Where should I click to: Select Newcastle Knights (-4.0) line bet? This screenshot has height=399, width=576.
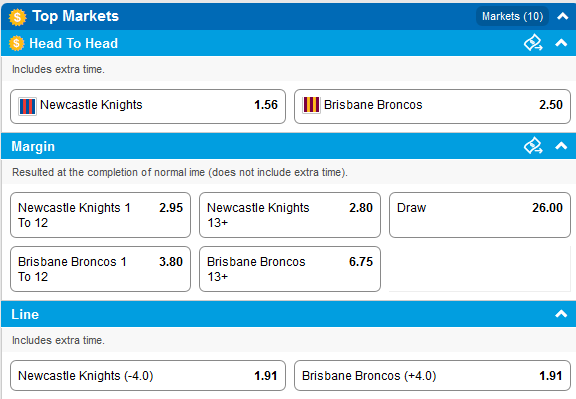pyautogui.click(x=148, y=375)
